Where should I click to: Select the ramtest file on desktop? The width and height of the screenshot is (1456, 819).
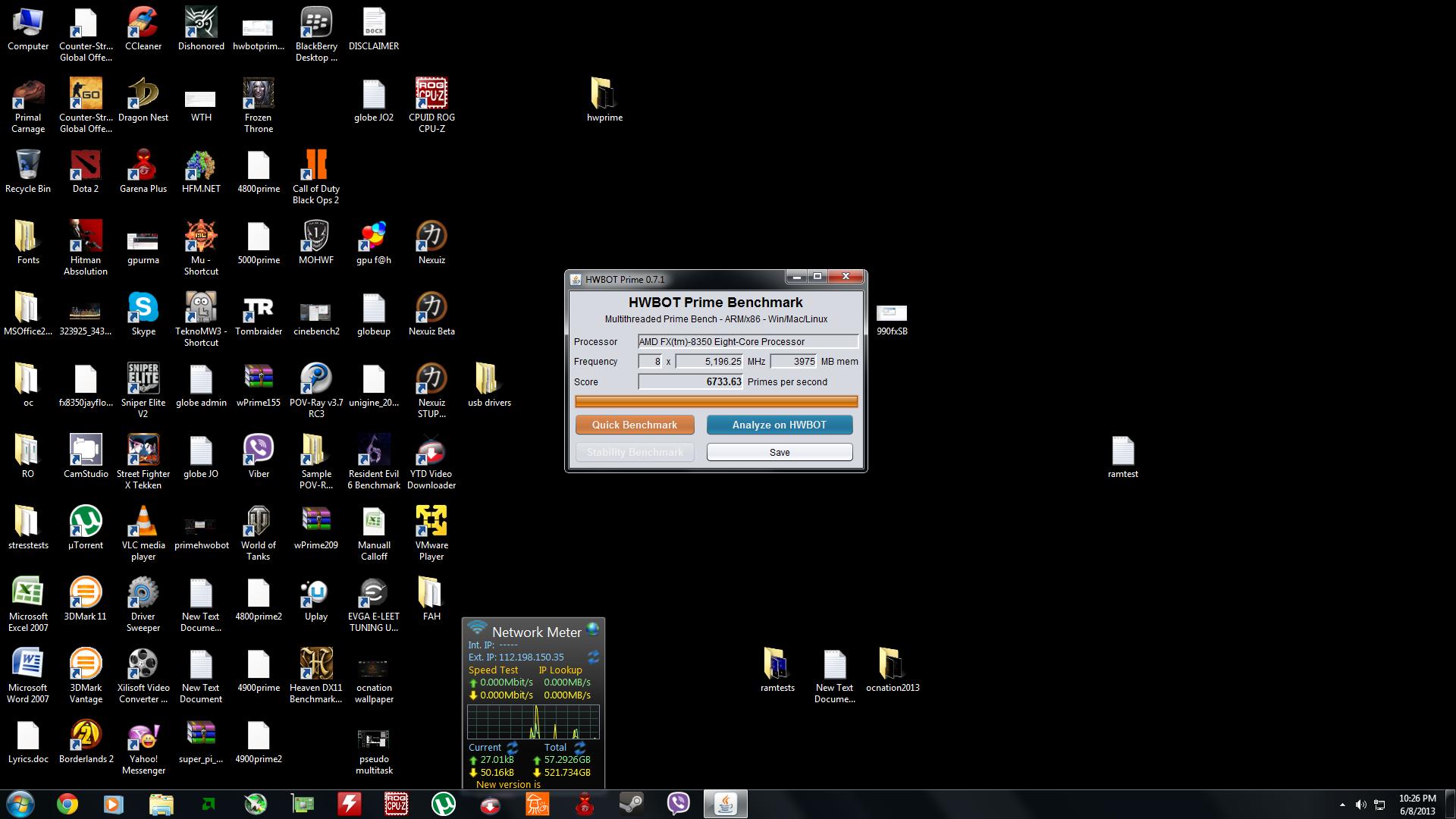1123,457
